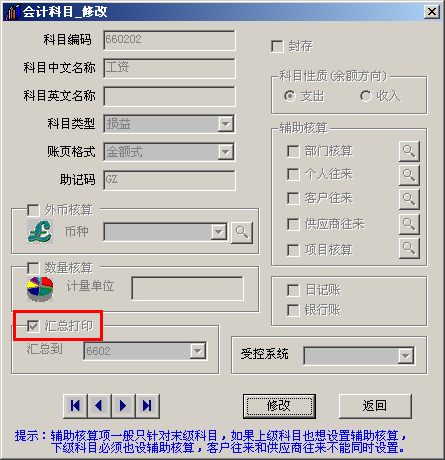Toggle the 汇总打印 checkbox
Viewport: 445px width, 460px height.
tap(33, 326)
